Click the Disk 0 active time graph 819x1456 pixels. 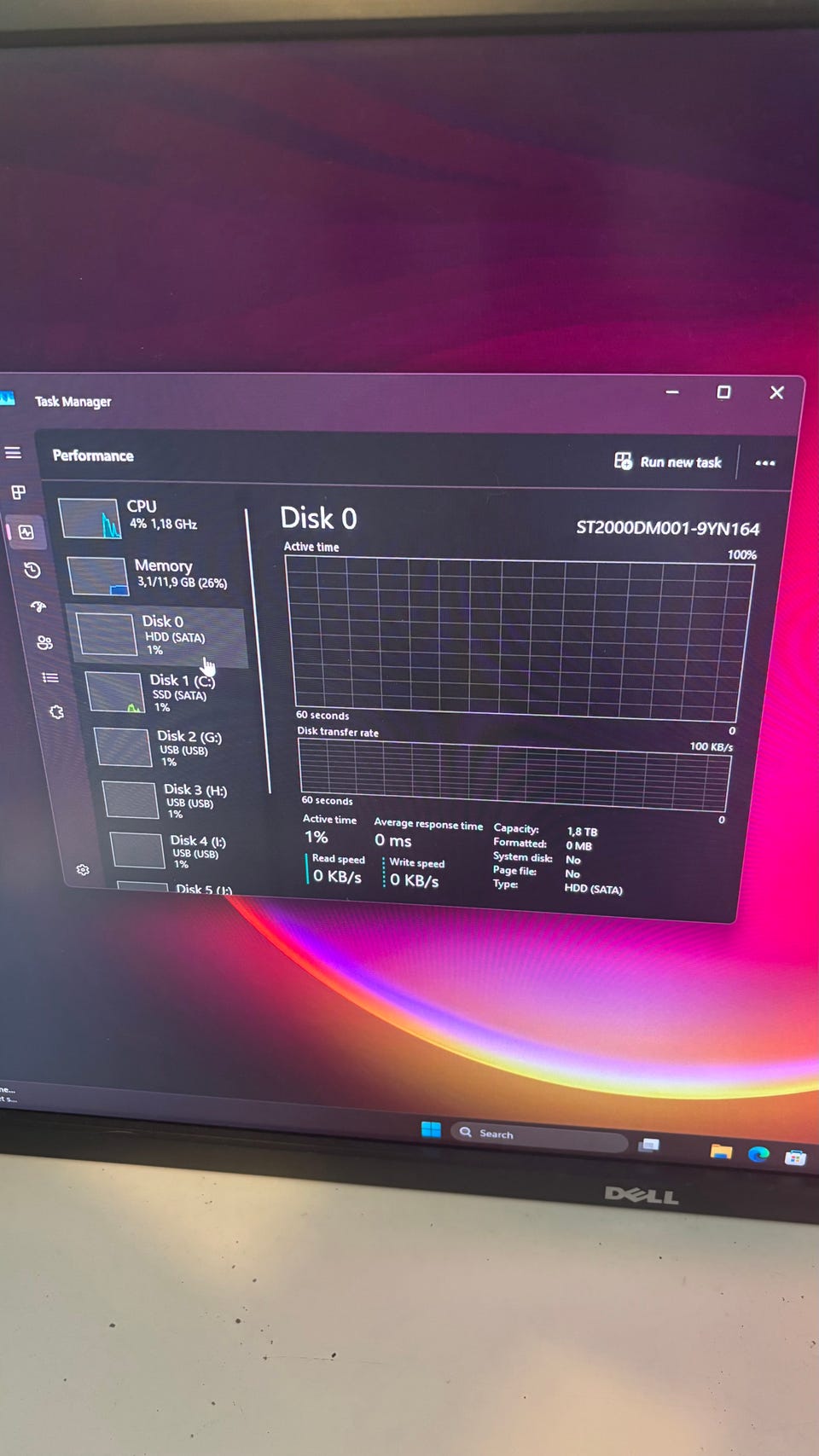tap(519, 639)
